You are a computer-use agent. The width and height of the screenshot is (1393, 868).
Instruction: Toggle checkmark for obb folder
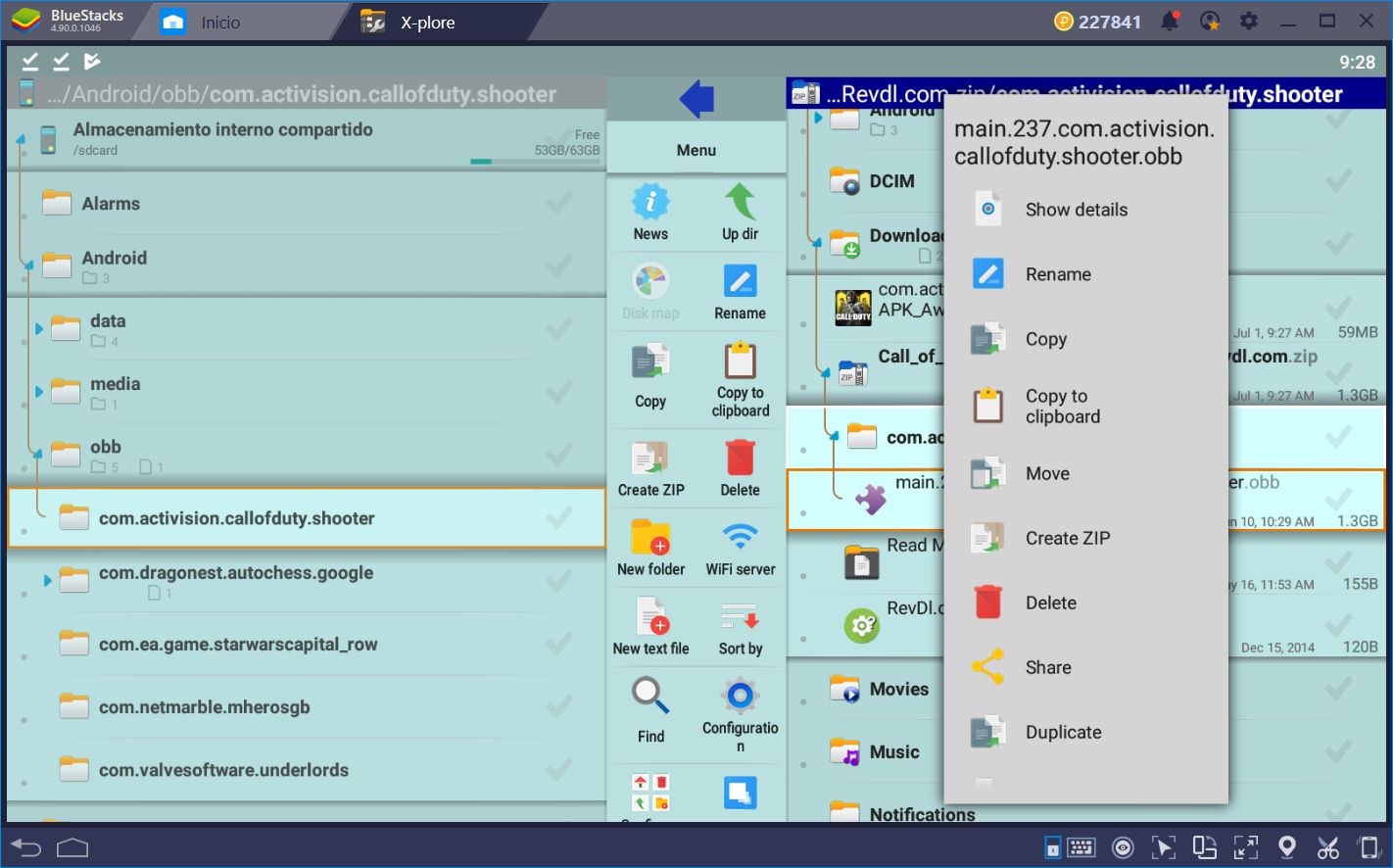[559, 455]
